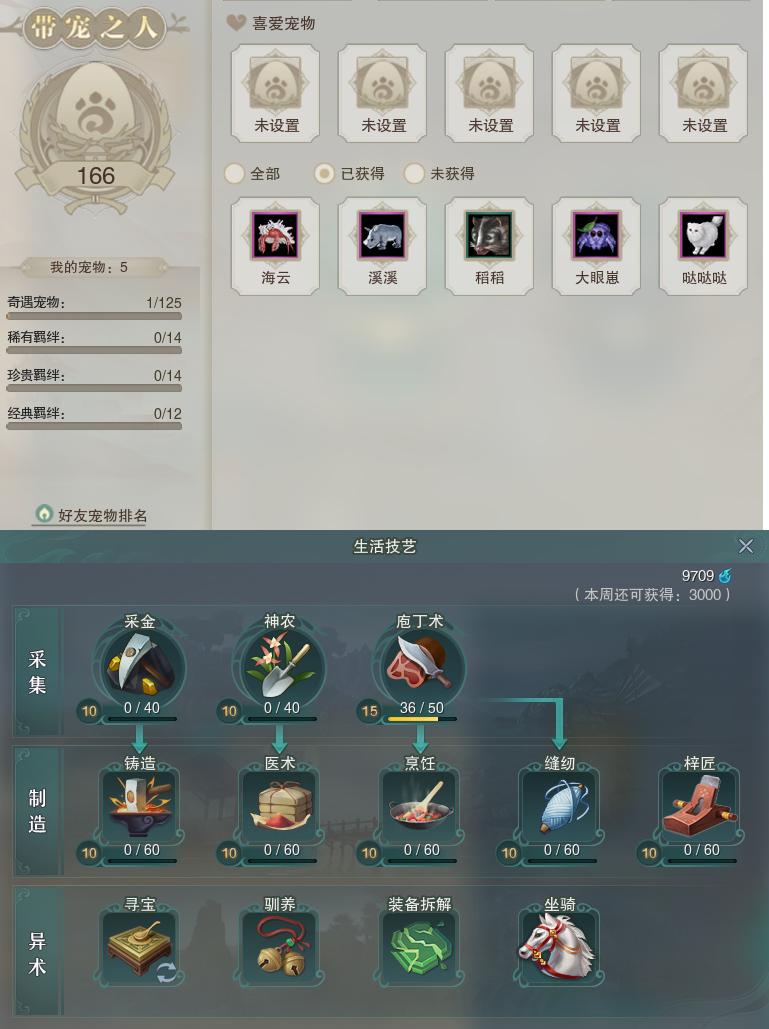Select the 坐骑 horse mount icon

point(560,947)
